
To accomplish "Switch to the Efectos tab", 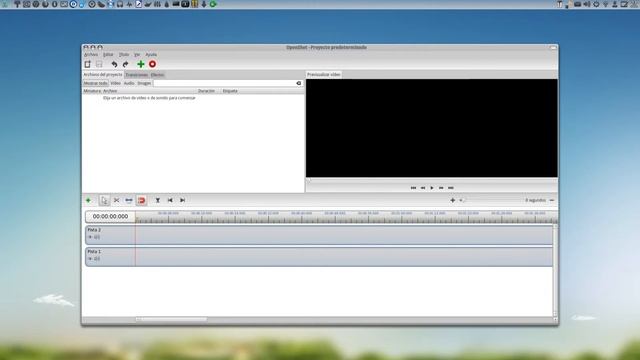I will pyautogui.click(x=157, y=75).
